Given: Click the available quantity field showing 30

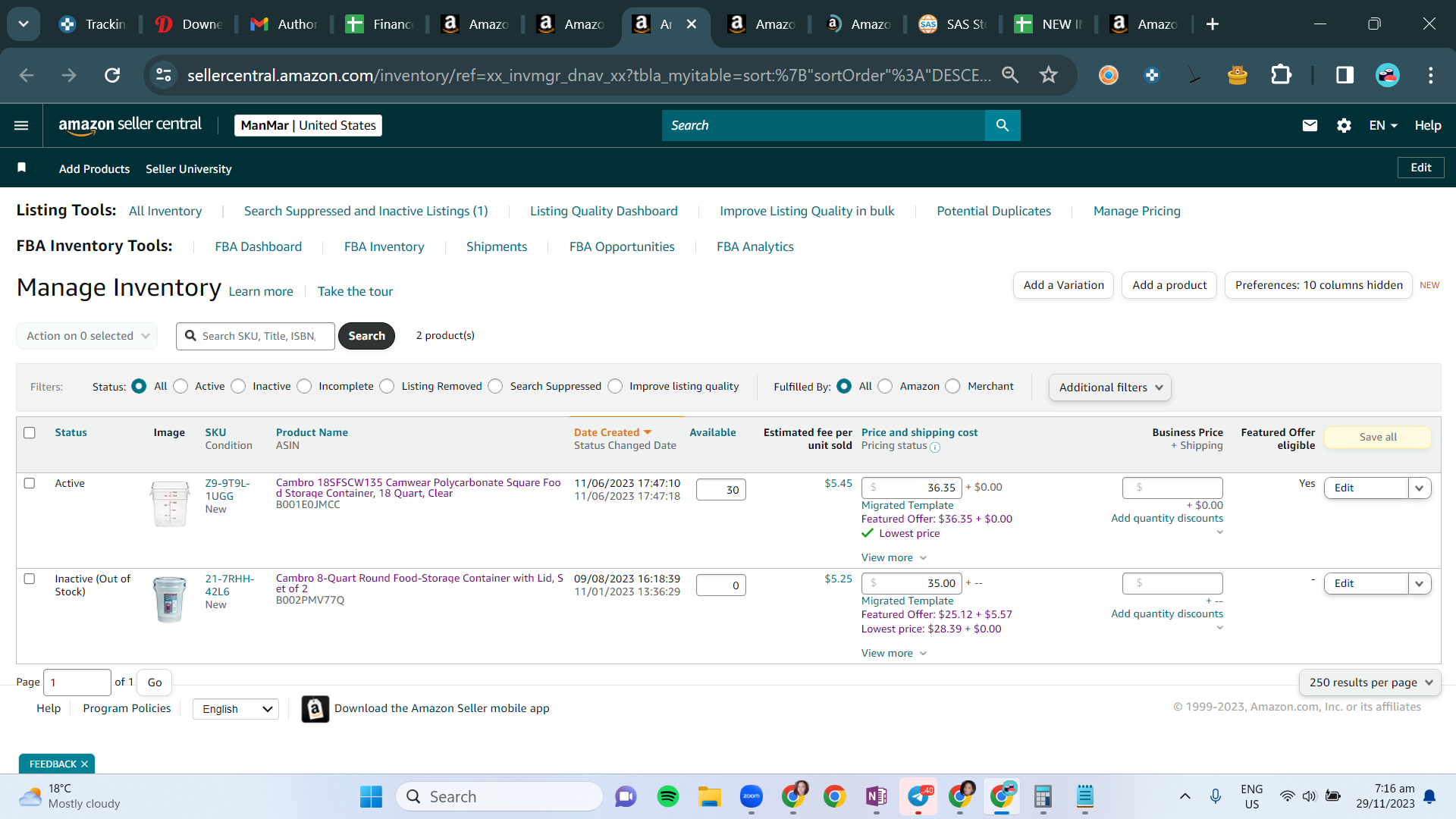Looking at the screenshot, I should click(x=721, y=490).
